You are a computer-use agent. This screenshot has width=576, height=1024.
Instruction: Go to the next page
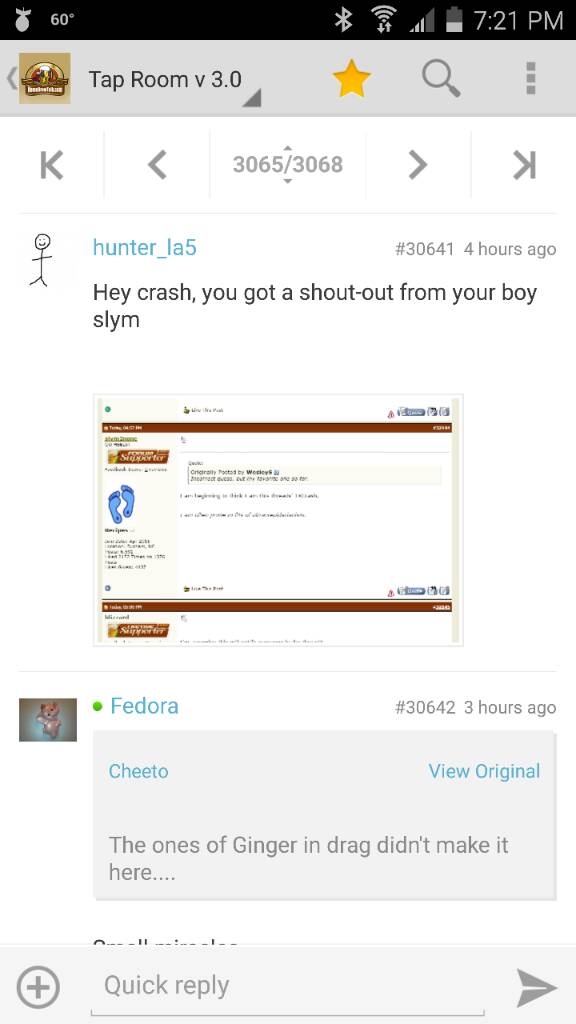pyautogui.click(x=418, y=165)
